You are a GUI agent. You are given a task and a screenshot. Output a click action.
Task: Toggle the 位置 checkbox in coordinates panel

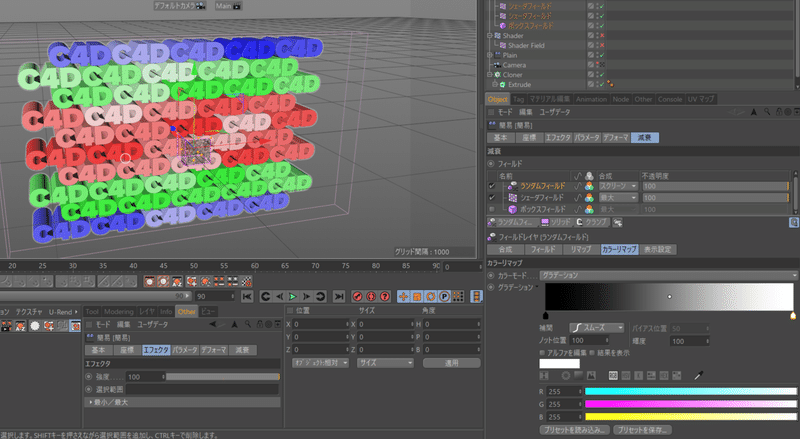[x=290, y=310]
